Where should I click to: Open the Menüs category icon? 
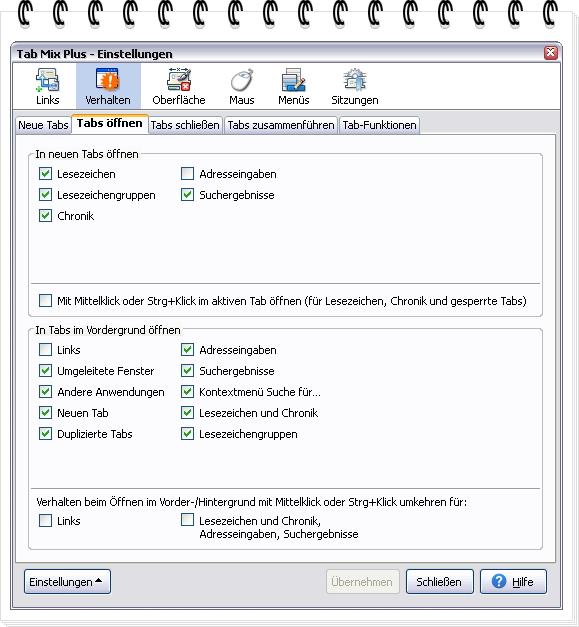point(293,86)
